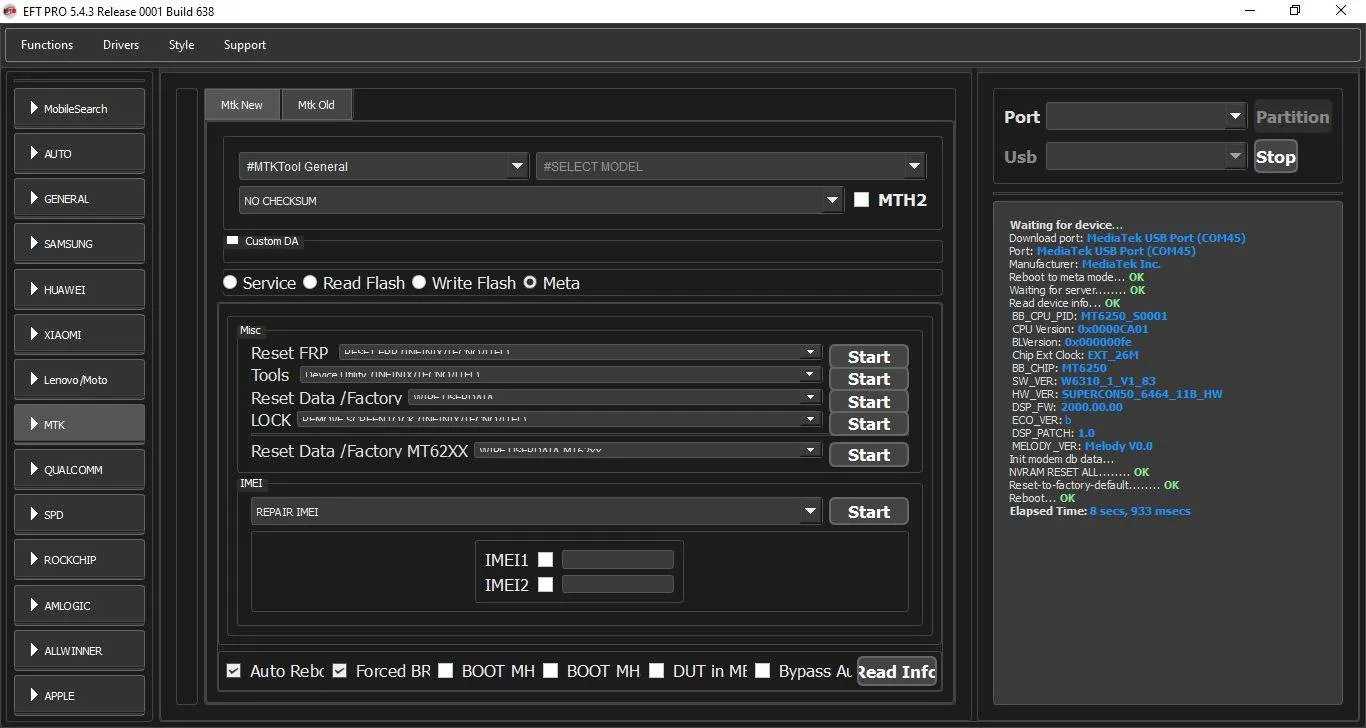Expand the REPAIR IMEI dropdown

[x=536, y=512]
